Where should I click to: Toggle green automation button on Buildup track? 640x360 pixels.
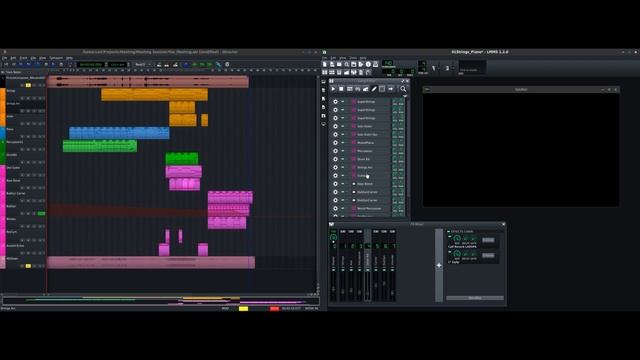(x=41, y=213)
